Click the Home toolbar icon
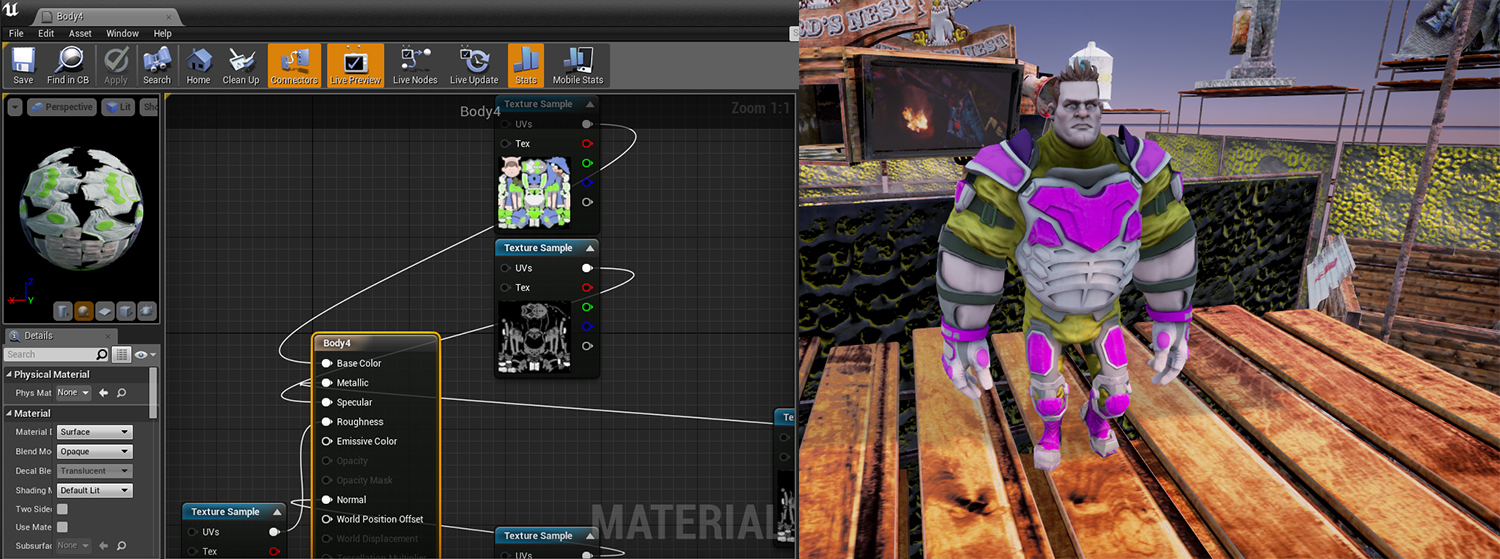This screenshot has width=1500, height=559. coord(198,65)
